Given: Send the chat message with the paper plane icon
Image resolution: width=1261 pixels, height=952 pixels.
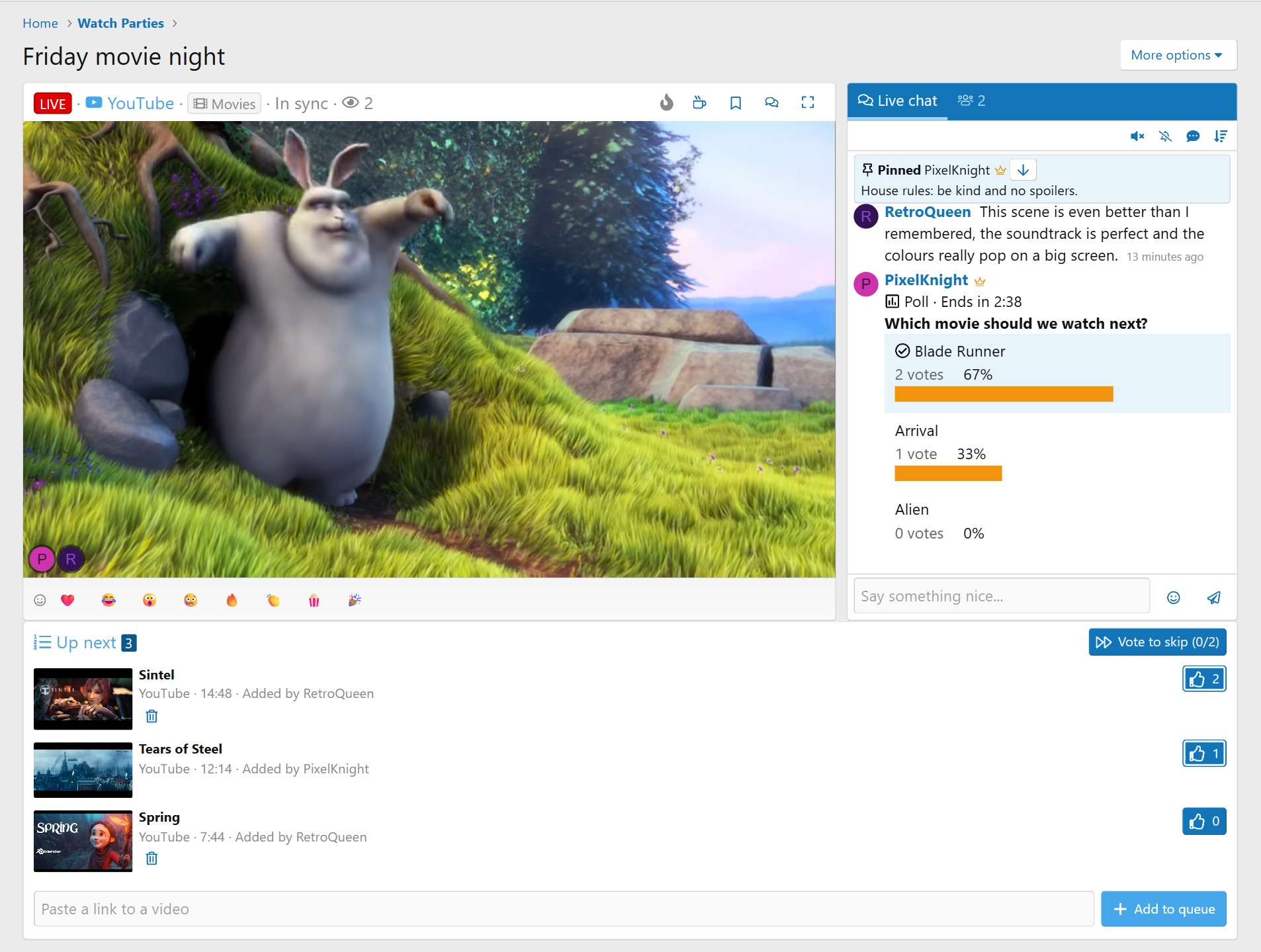Looking at the screenshot, I should [x=1213, y=597].
